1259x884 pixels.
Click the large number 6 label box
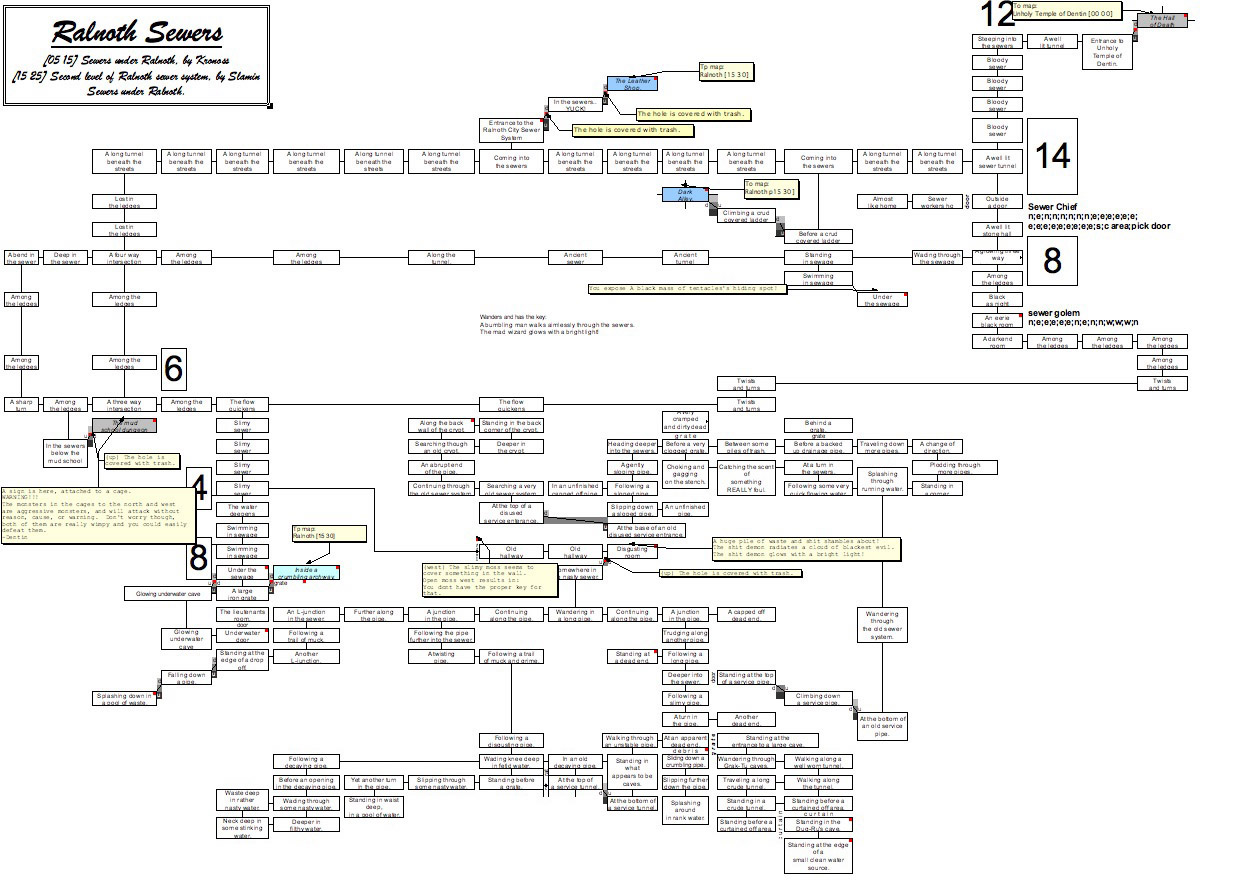[x=173, y=369]
